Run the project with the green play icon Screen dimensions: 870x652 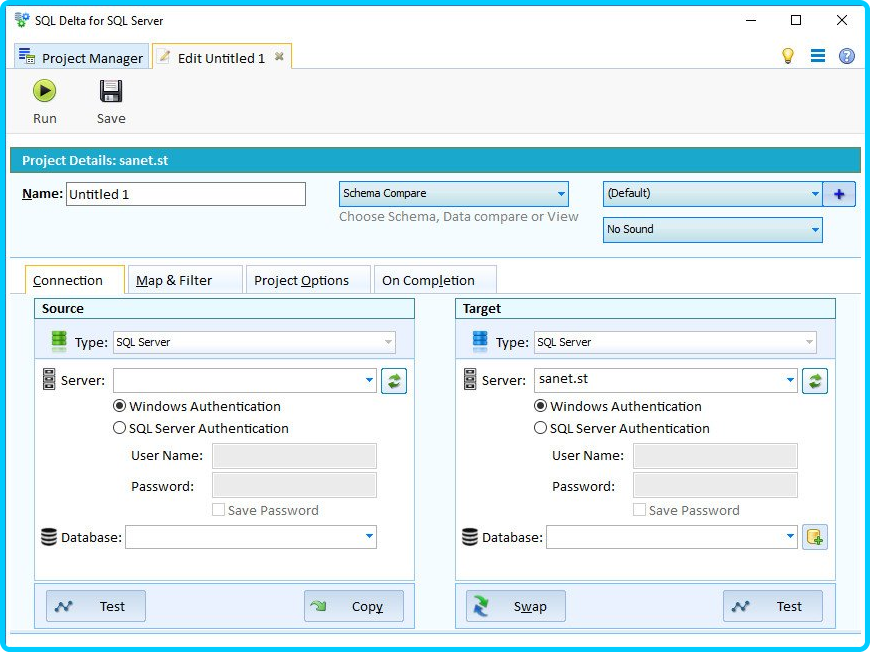(x=44, y=91)
